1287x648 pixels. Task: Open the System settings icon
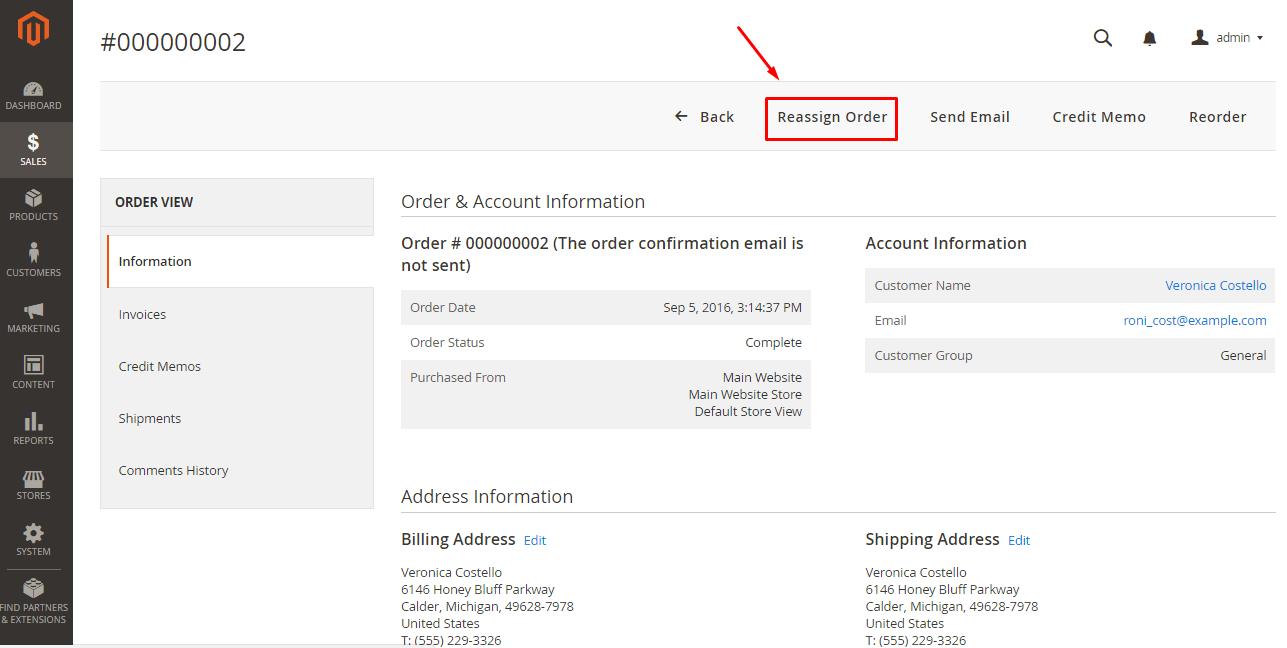(34, 537)
